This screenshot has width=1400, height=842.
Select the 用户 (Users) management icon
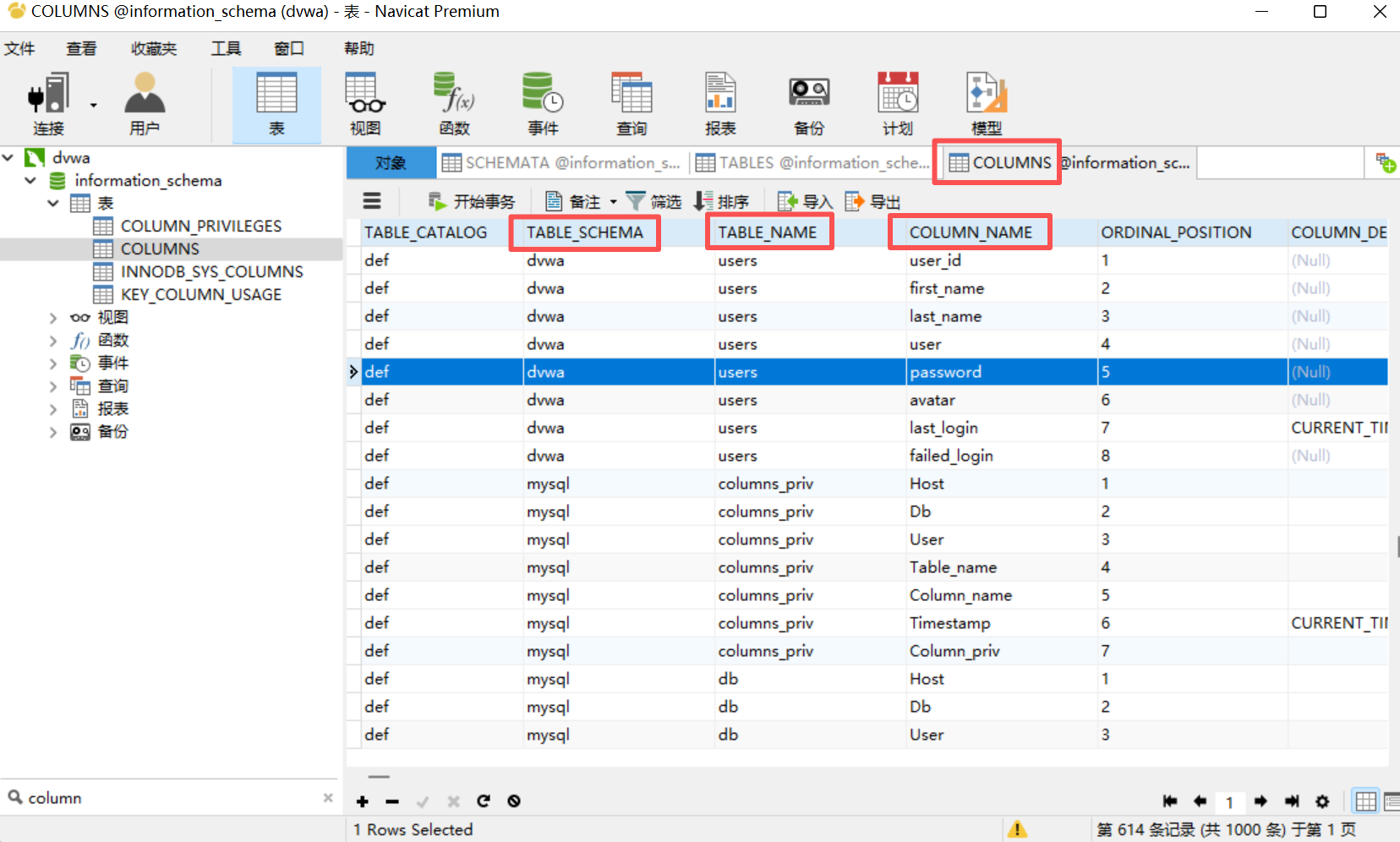point(143,101)
